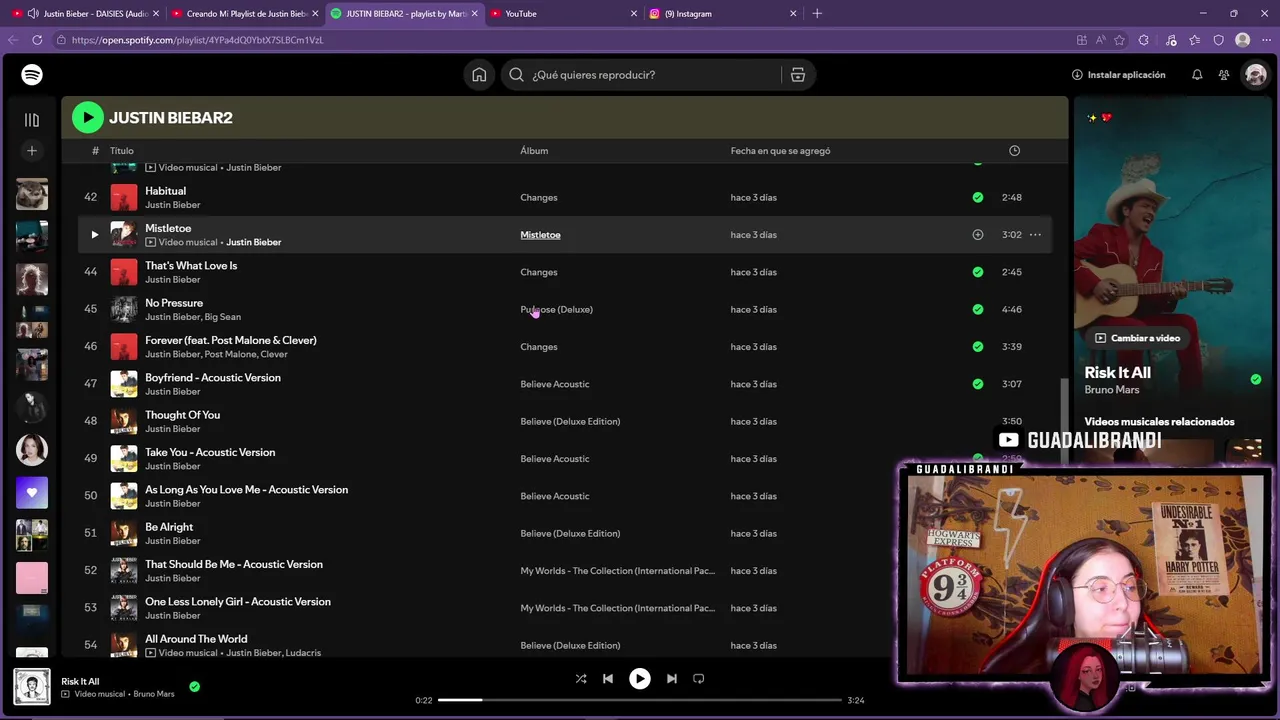The image size is (1280, 720).
Task: Go to Spotify home icon
Action: pyautogui.click(x=479, y=75)
